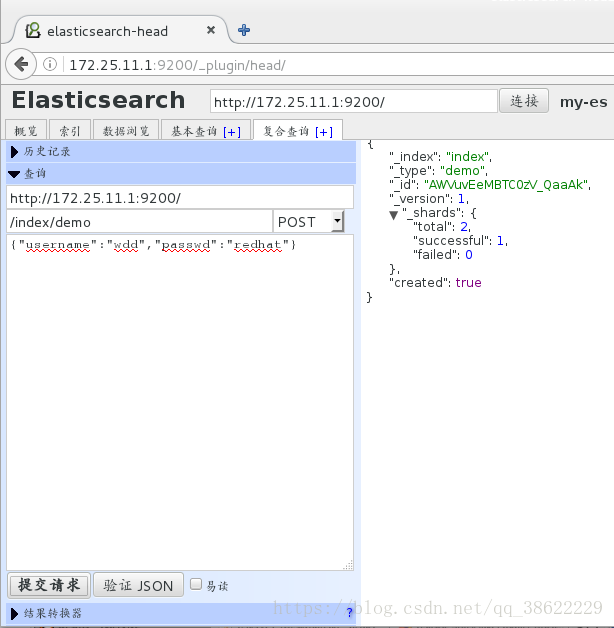This screenshot has width=614, height=628.
Task: Click the "demo" type value in result
Action: point(463,171)
